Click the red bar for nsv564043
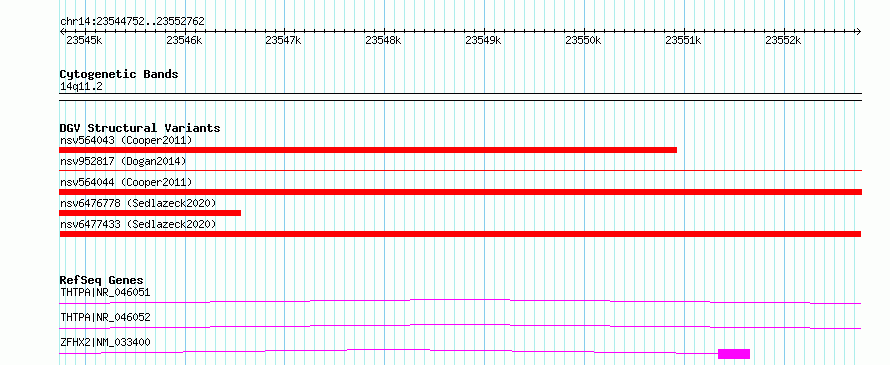The width and height of the screenshot is (890, 365). click(368, 150)
